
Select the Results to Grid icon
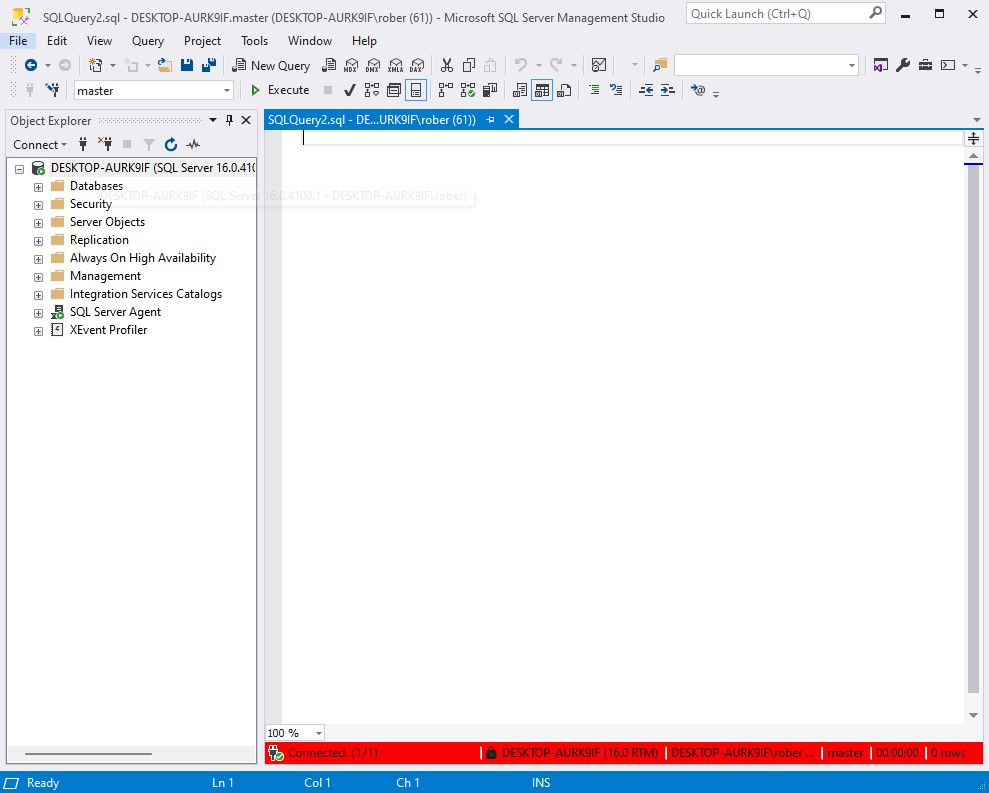click(541, 90)
